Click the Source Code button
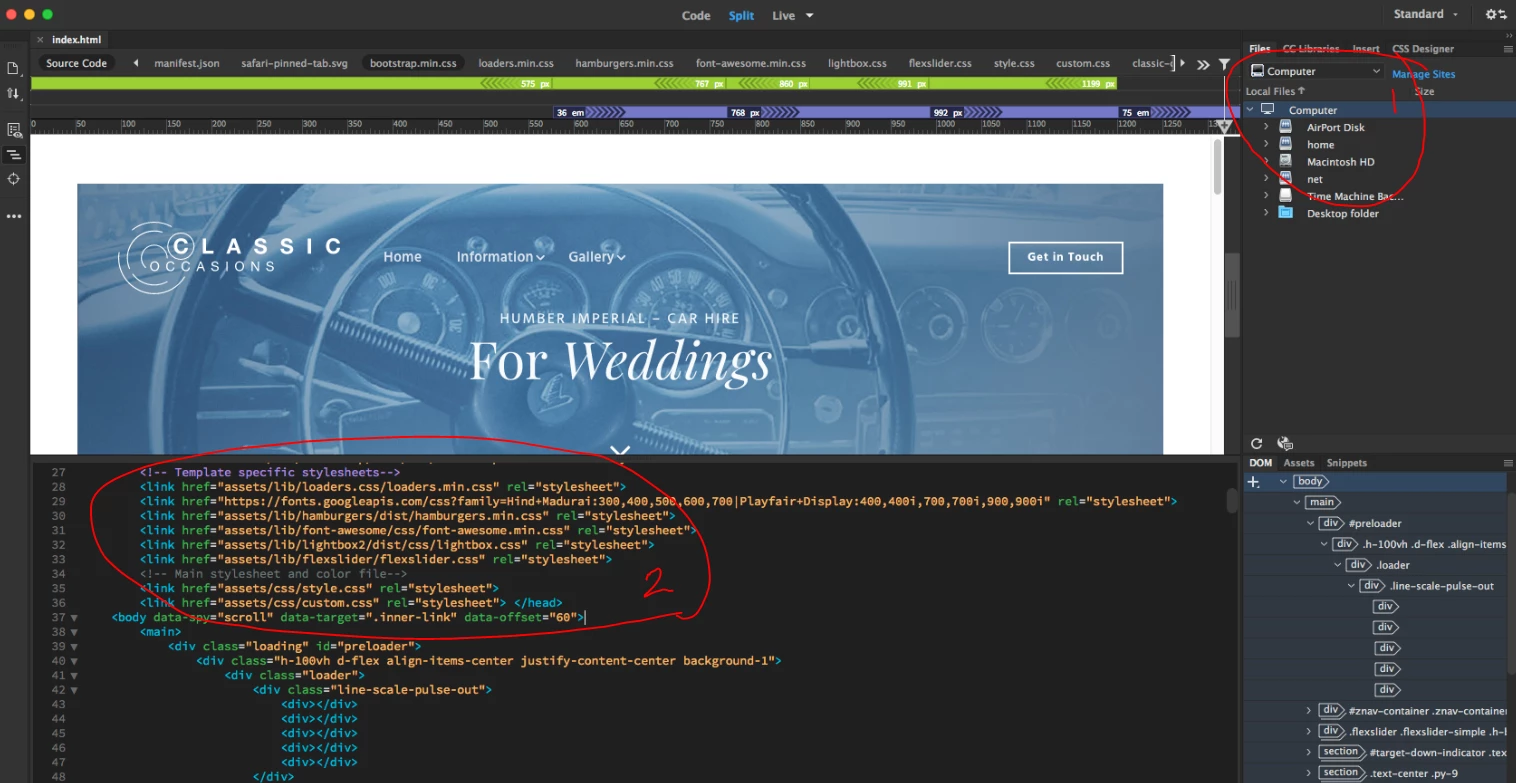The image size is (1516, 783). (x=76, y=63)
